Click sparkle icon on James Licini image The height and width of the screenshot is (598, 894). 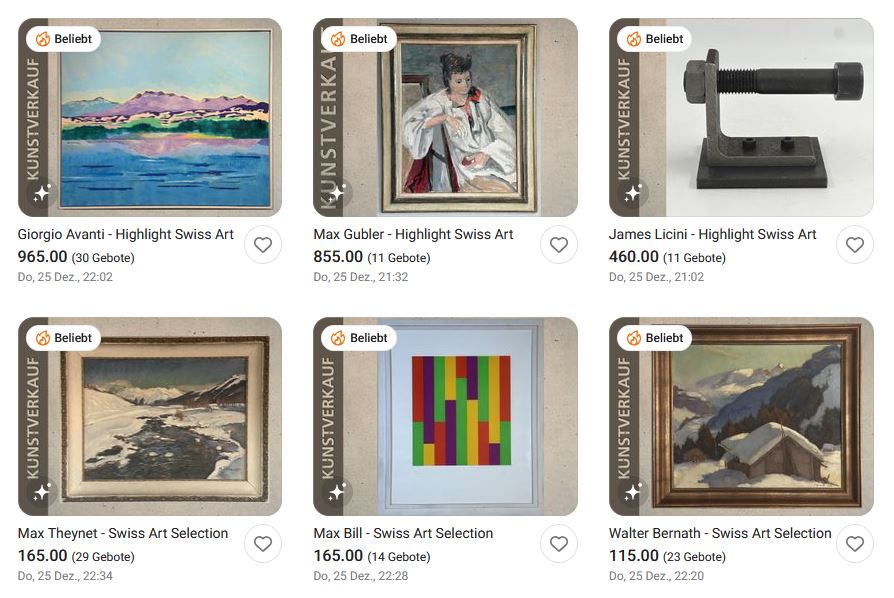click(633, 193)
